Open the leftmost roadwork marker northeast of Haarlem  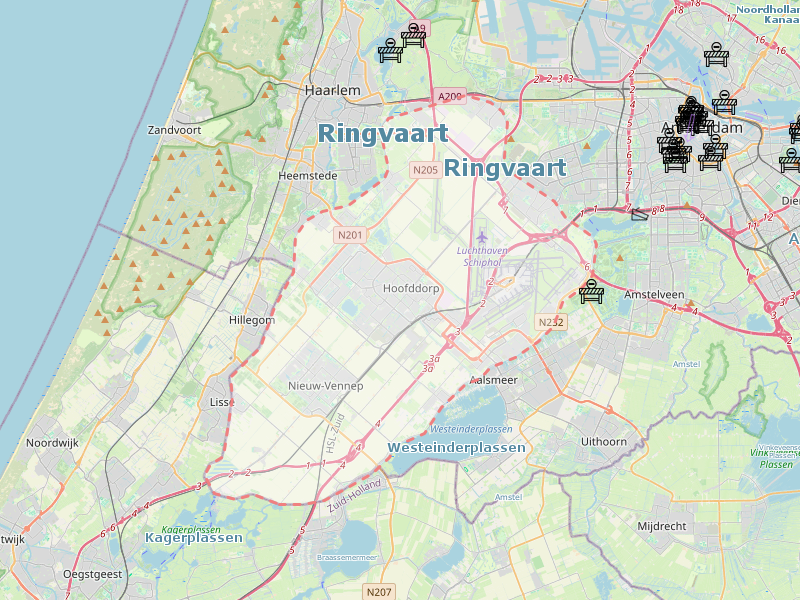(x=390, y=50)
